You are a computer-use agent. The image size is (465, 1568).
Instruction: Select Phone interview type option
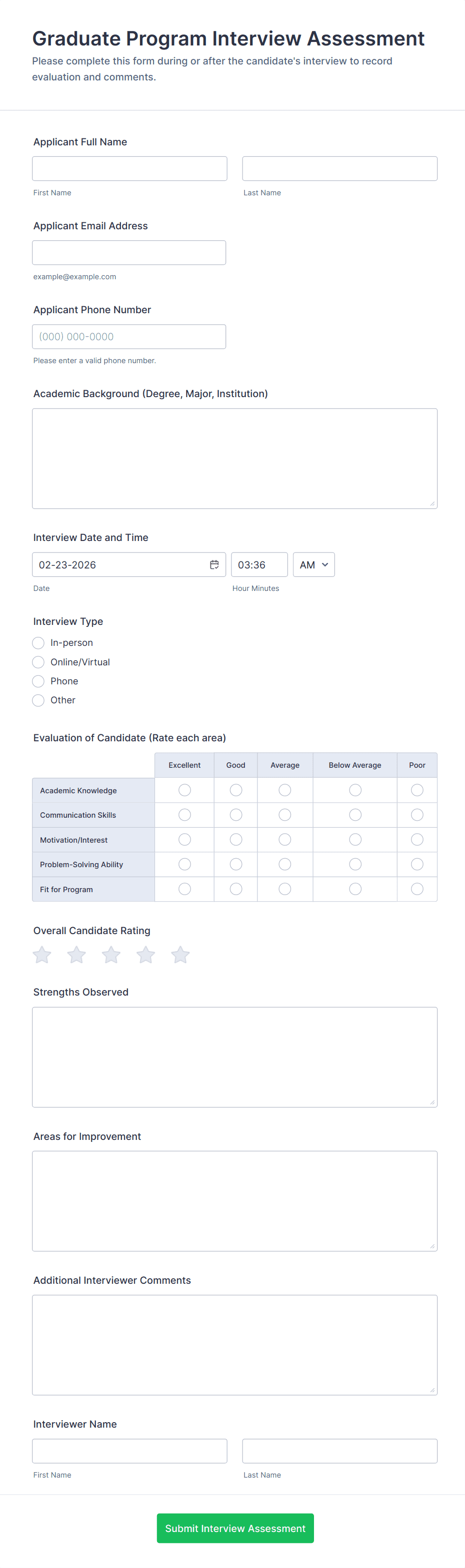coord(38,681)
